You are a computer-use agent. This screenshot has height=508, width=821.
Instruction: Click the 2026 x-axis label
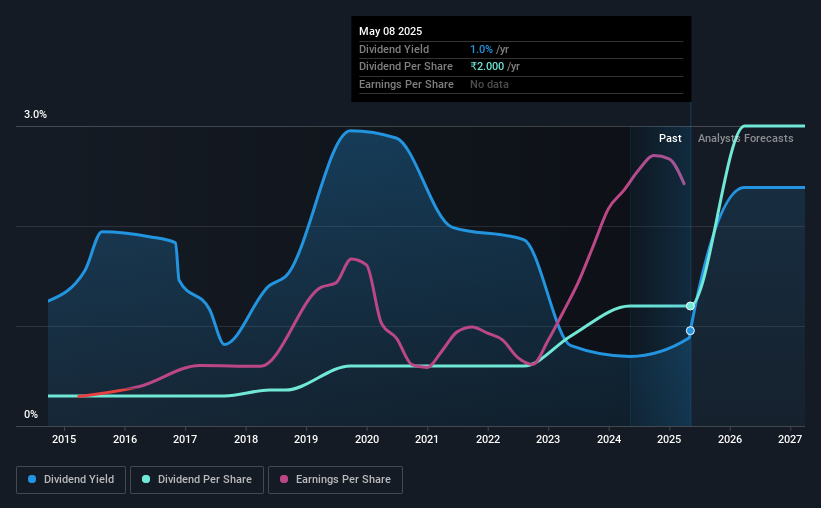(x=730, y=439)
